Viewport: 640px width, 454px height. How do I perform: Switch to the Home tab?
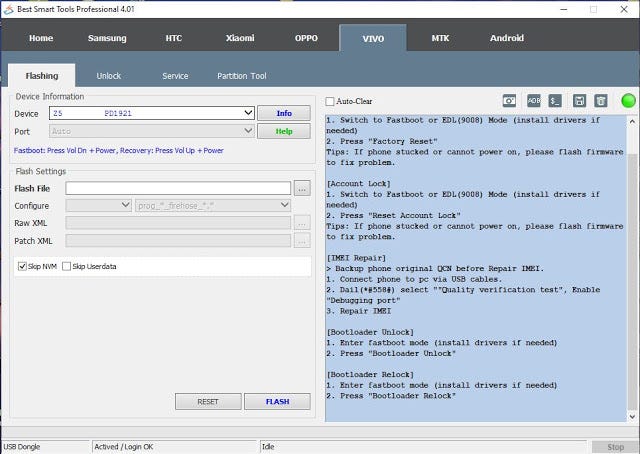[x=41, y=38]
